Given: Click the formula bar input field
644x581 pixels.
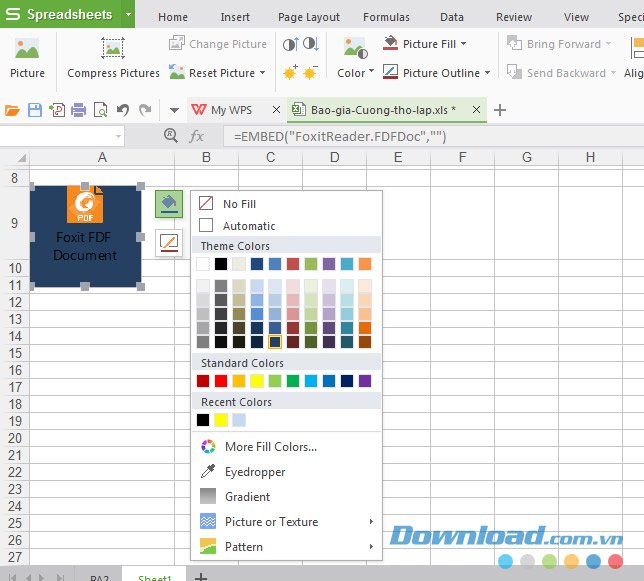Looking at the screenshot, I should (x=433, y=136).
